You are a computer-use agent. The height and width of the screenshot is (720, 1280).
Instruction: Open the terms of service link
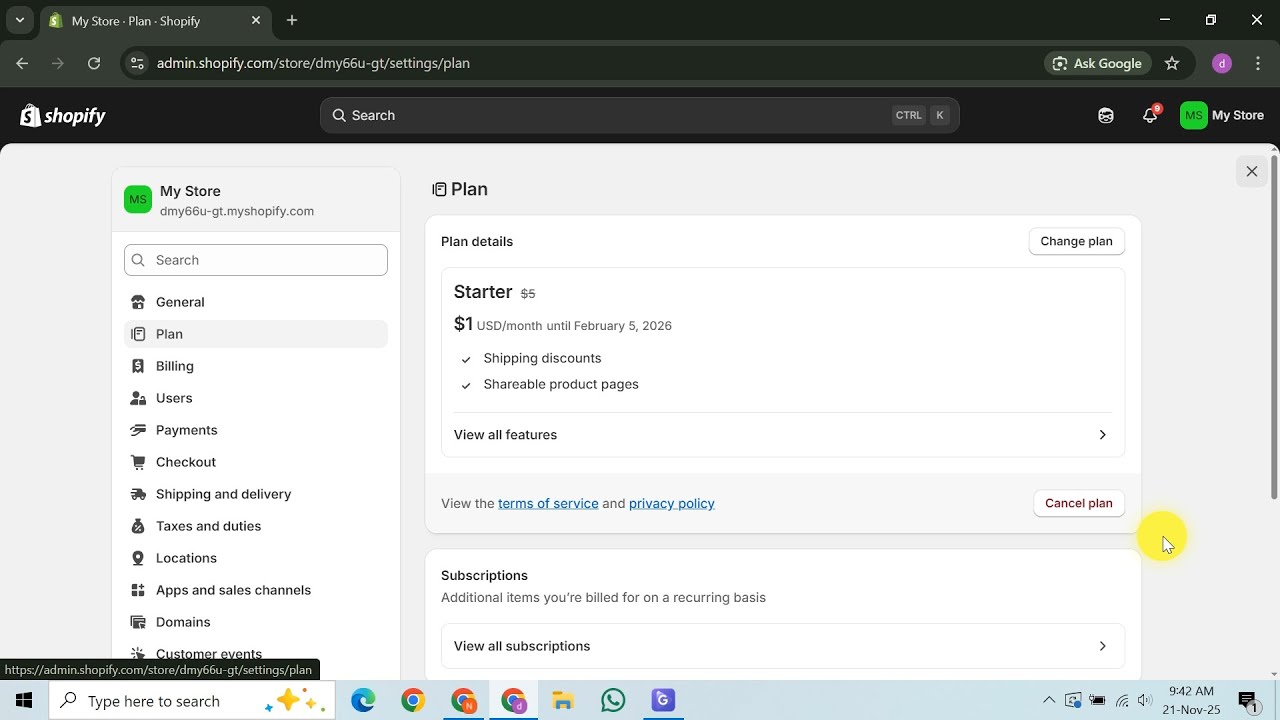(548, 503)
